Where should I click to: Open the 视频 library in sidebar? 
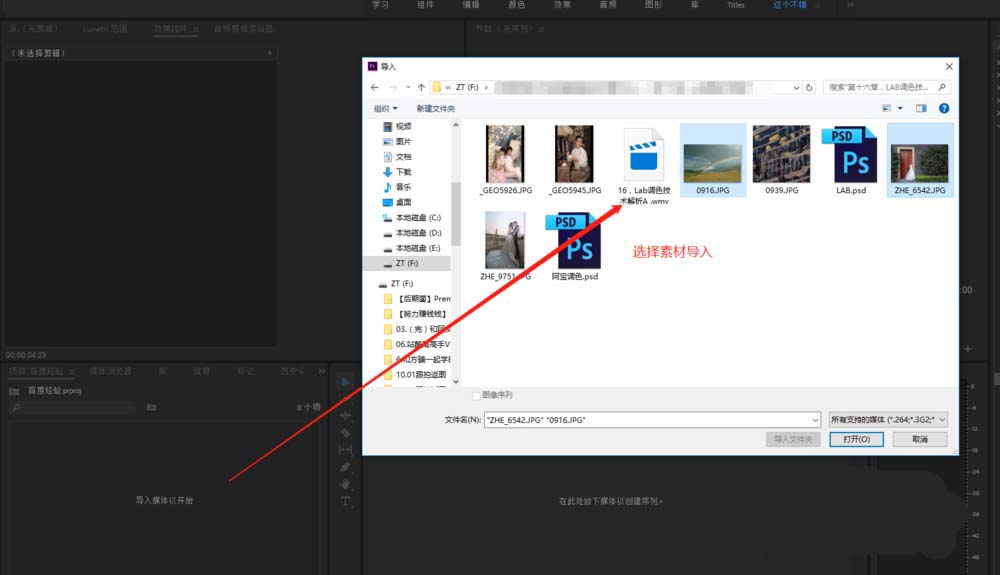pos(397,126)
